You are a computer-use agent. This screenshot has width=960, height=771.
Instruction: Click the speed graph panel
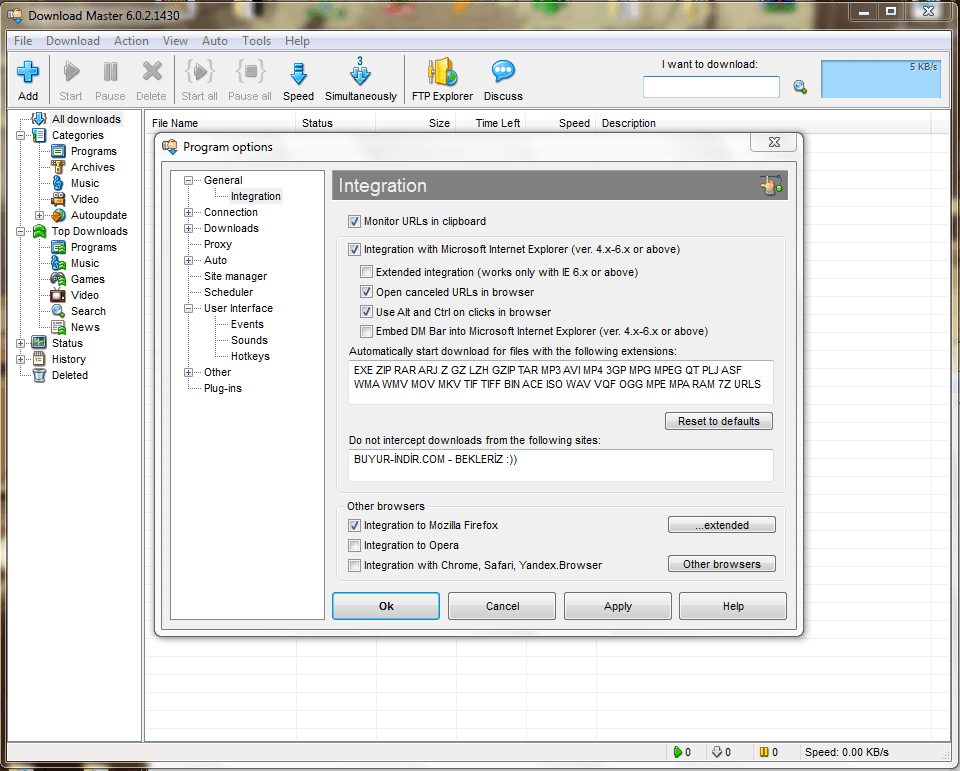880,79
